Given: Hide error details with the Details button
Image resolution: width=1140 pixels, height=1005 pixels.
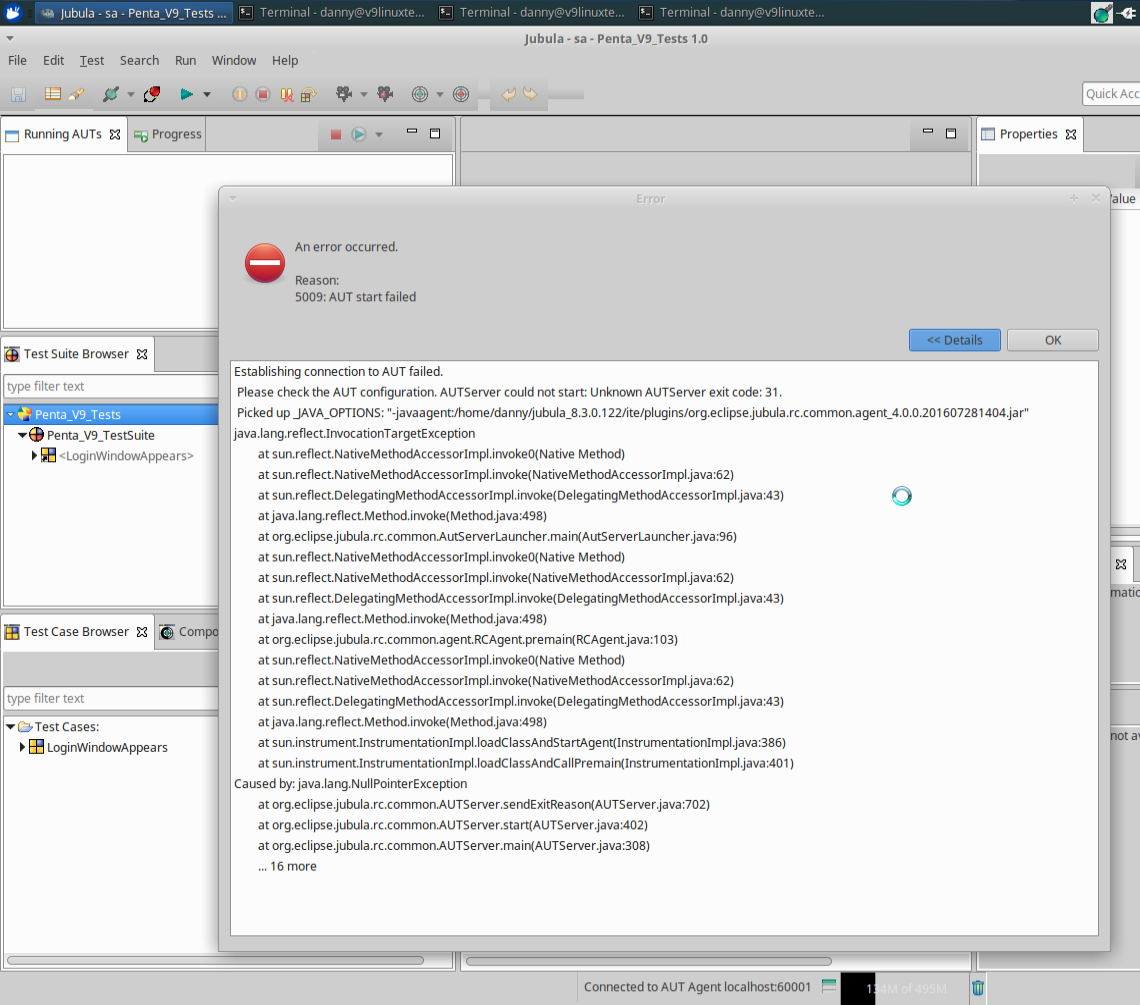Looking at the screenshot, I should [955, 340].
